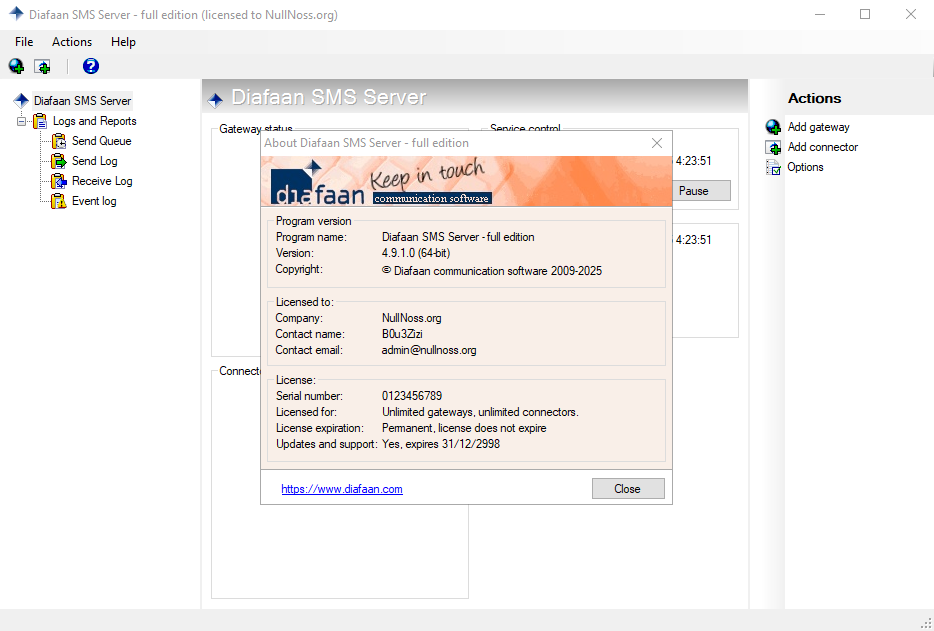This screenshot has width=934, height=631.
Task: Select the Send Log tree item
Action: click(95, 161)
